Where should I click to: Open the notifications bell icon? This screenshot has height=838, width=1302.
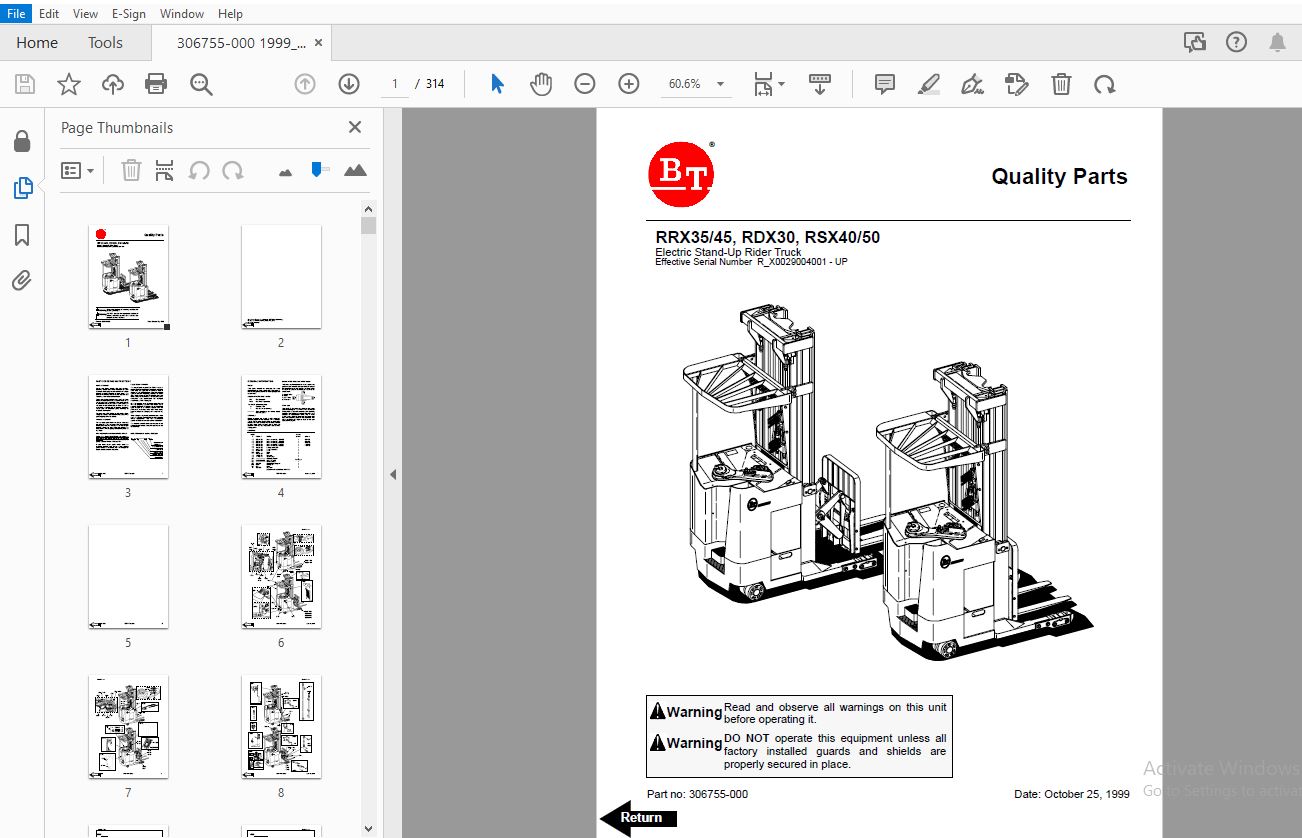coord(1278,42)
